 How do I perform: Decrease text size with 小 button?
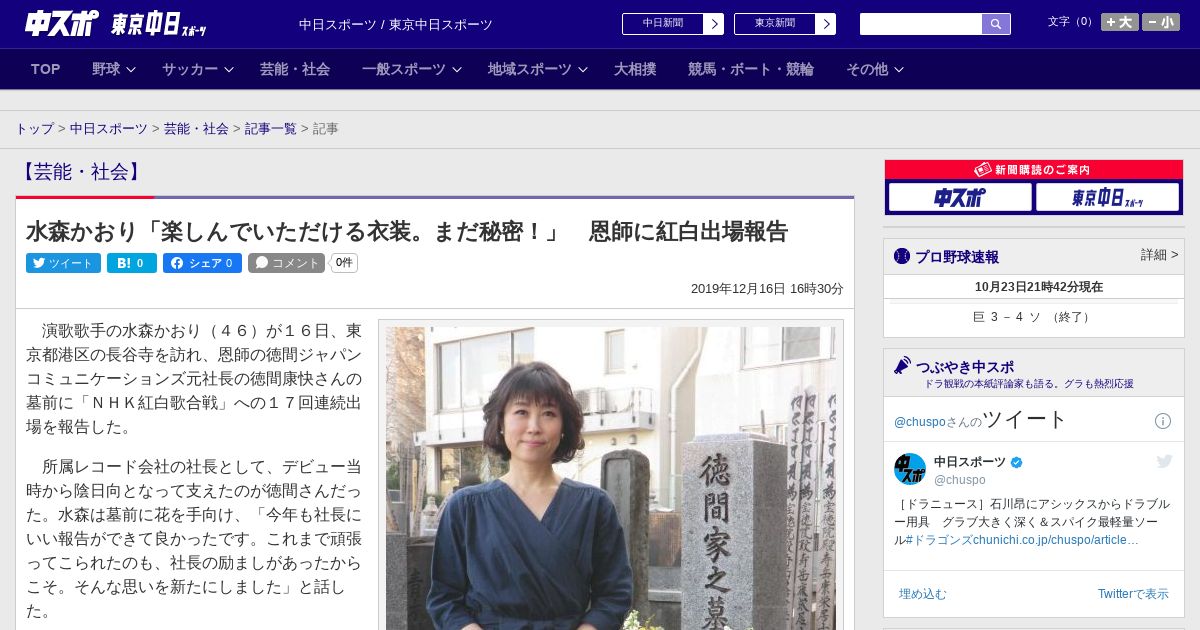coord(1161,22)
